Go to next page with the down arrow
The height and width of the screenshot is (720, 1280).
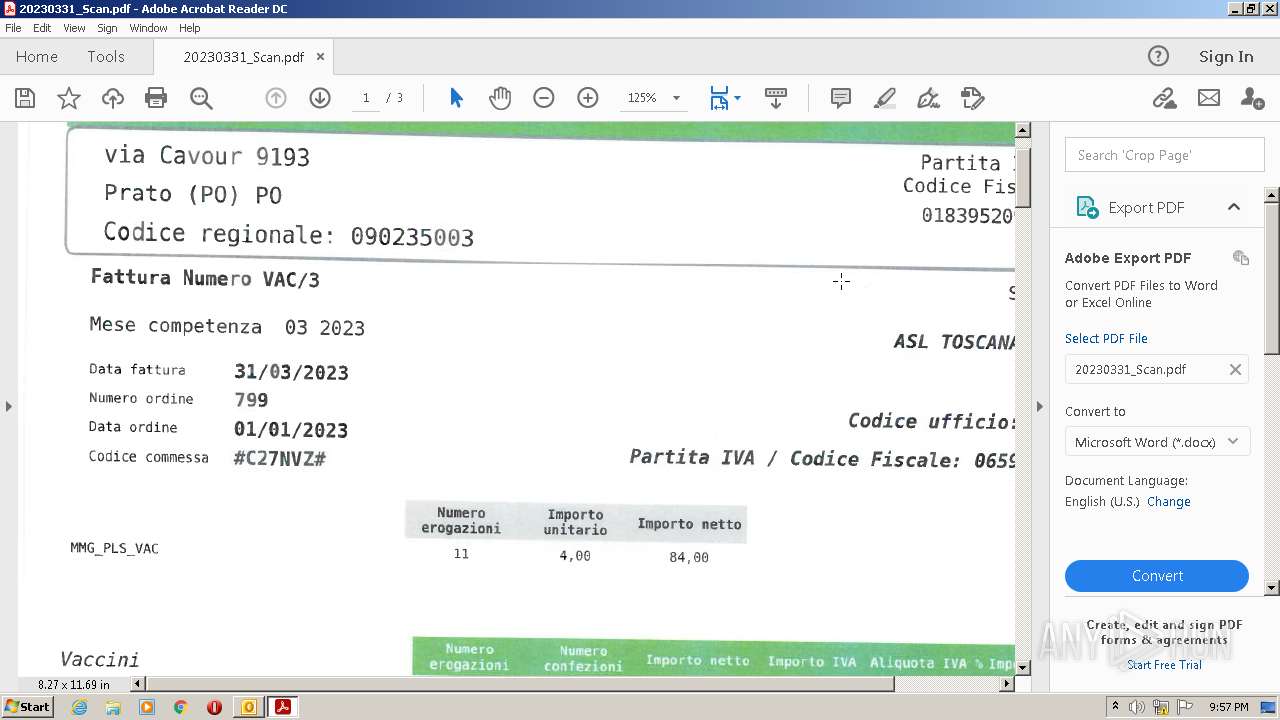point(320,98)
